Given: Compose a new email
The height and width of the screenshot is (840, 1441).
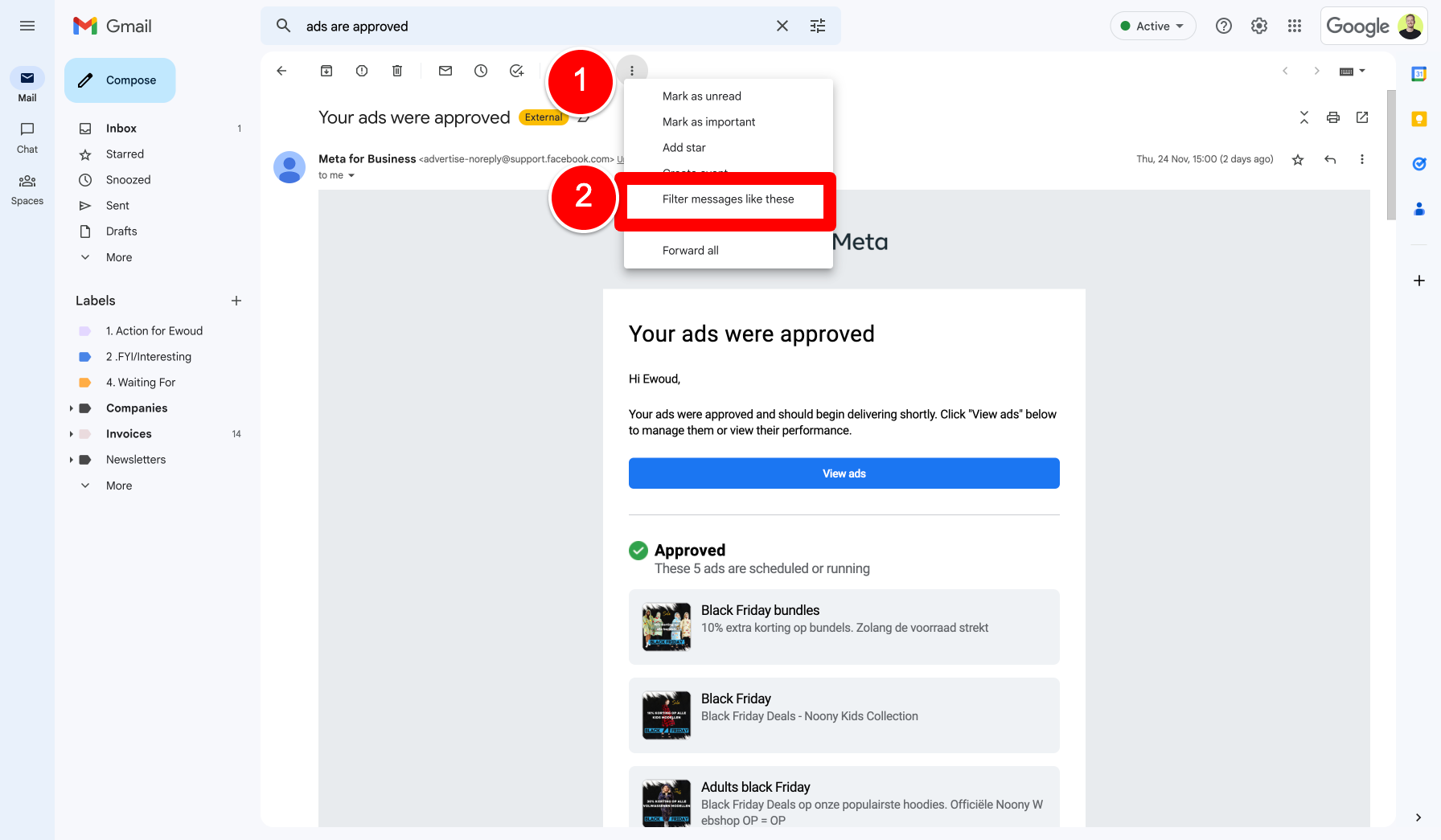Looking at the screenshot, I should [x=120, y=80].
